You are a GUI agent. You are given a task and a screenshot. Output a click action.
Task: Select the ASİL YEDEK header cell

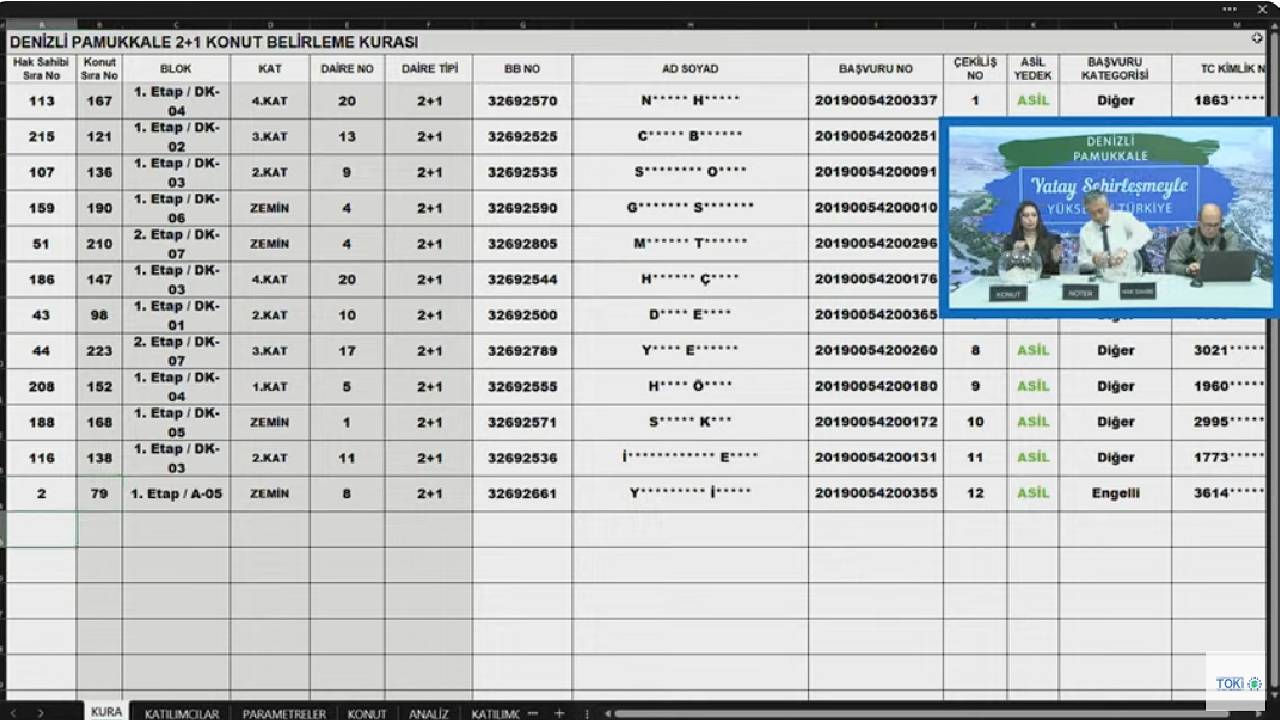tap(1033, 69)
